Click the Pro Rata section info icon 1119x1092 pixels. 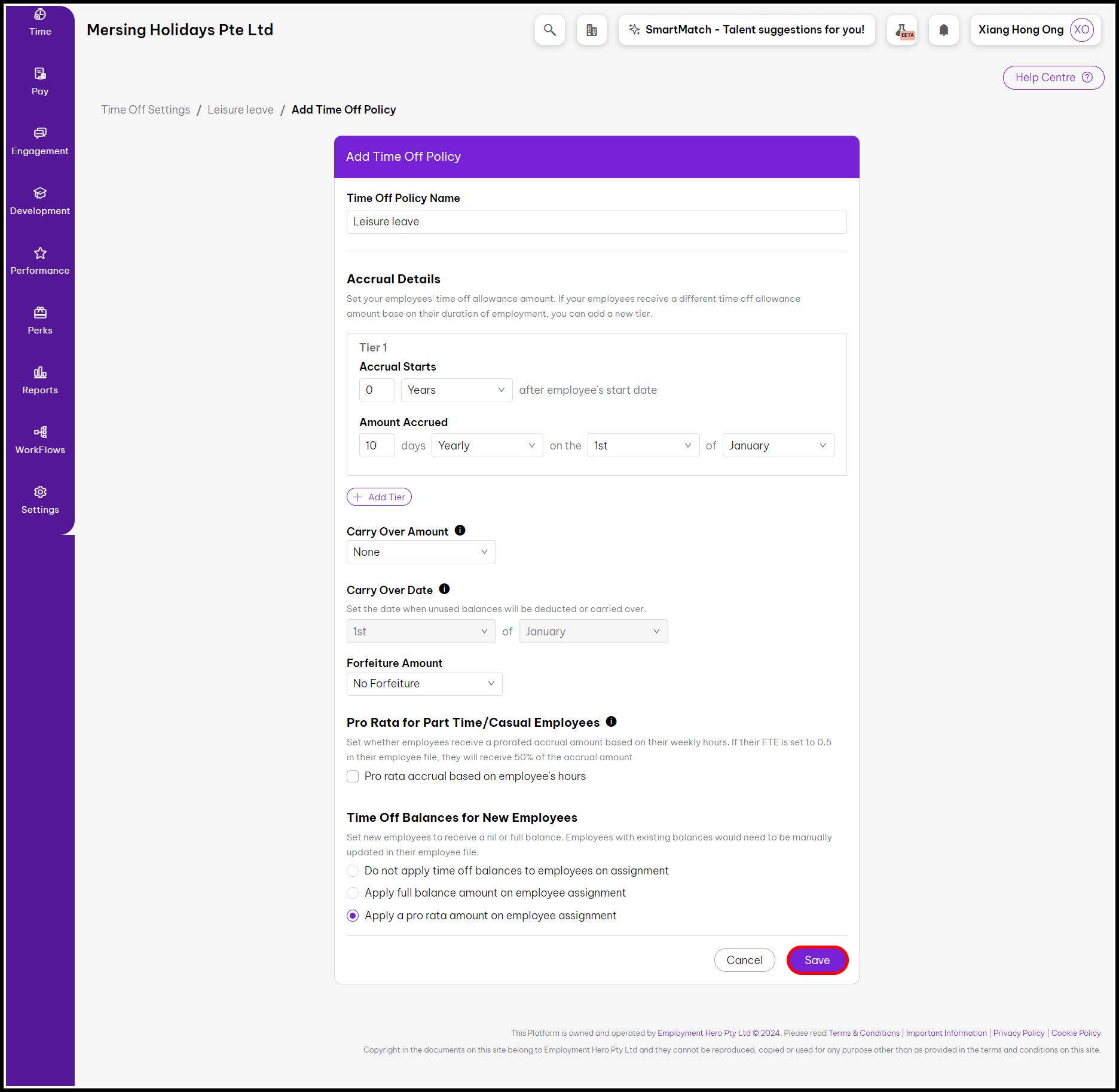click(611, 721)
